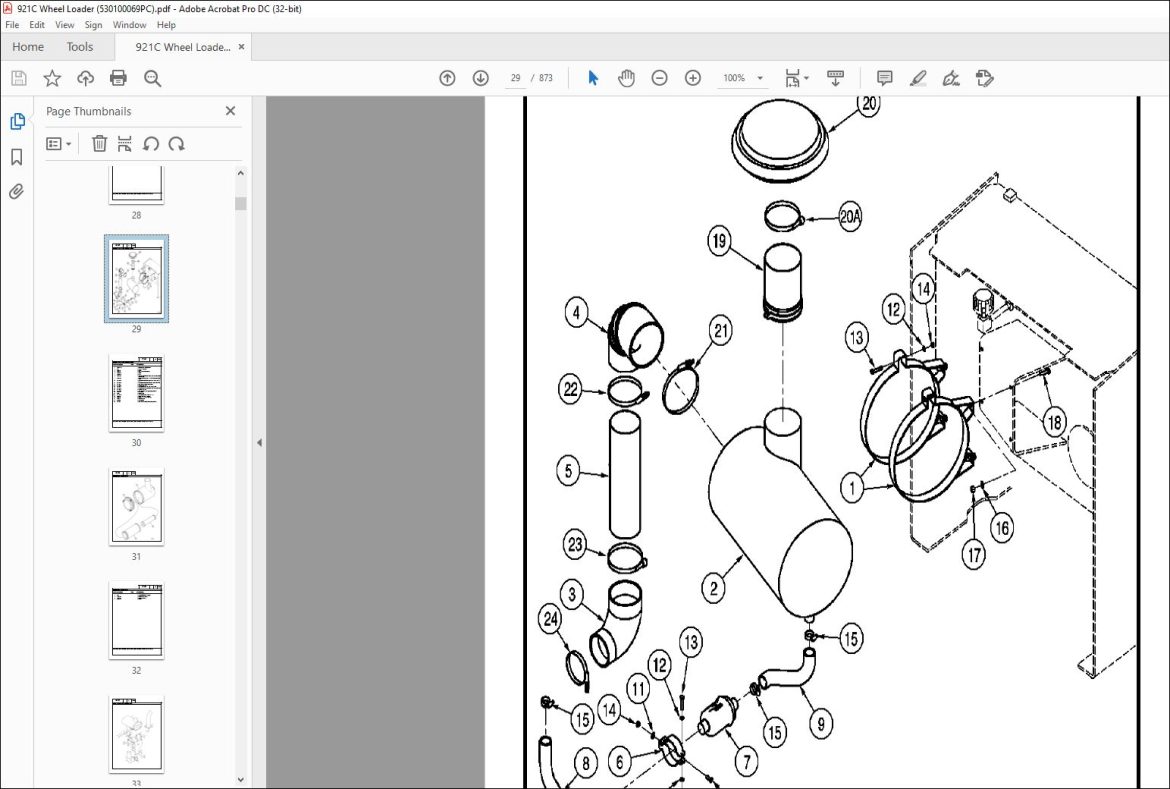Close the 921C Wheel Loader document tab

point(241,46)
